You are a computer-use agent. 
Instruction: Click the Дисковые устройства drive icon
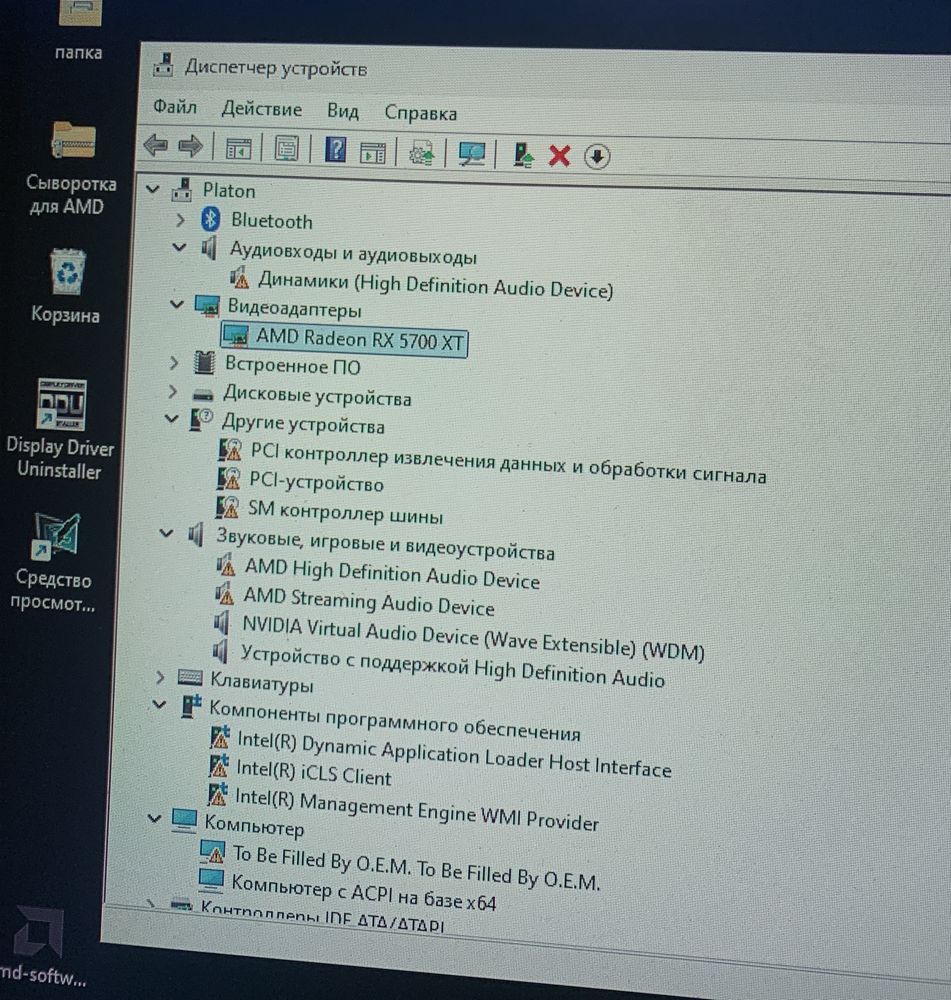coord(203,393)
